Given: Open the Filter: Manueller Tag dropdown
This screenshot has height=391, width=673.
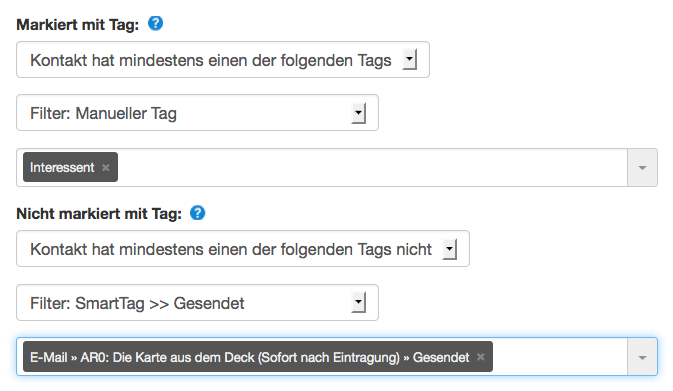Looking at the screenshot, I should pyautogui.click(x=197, y=113).
